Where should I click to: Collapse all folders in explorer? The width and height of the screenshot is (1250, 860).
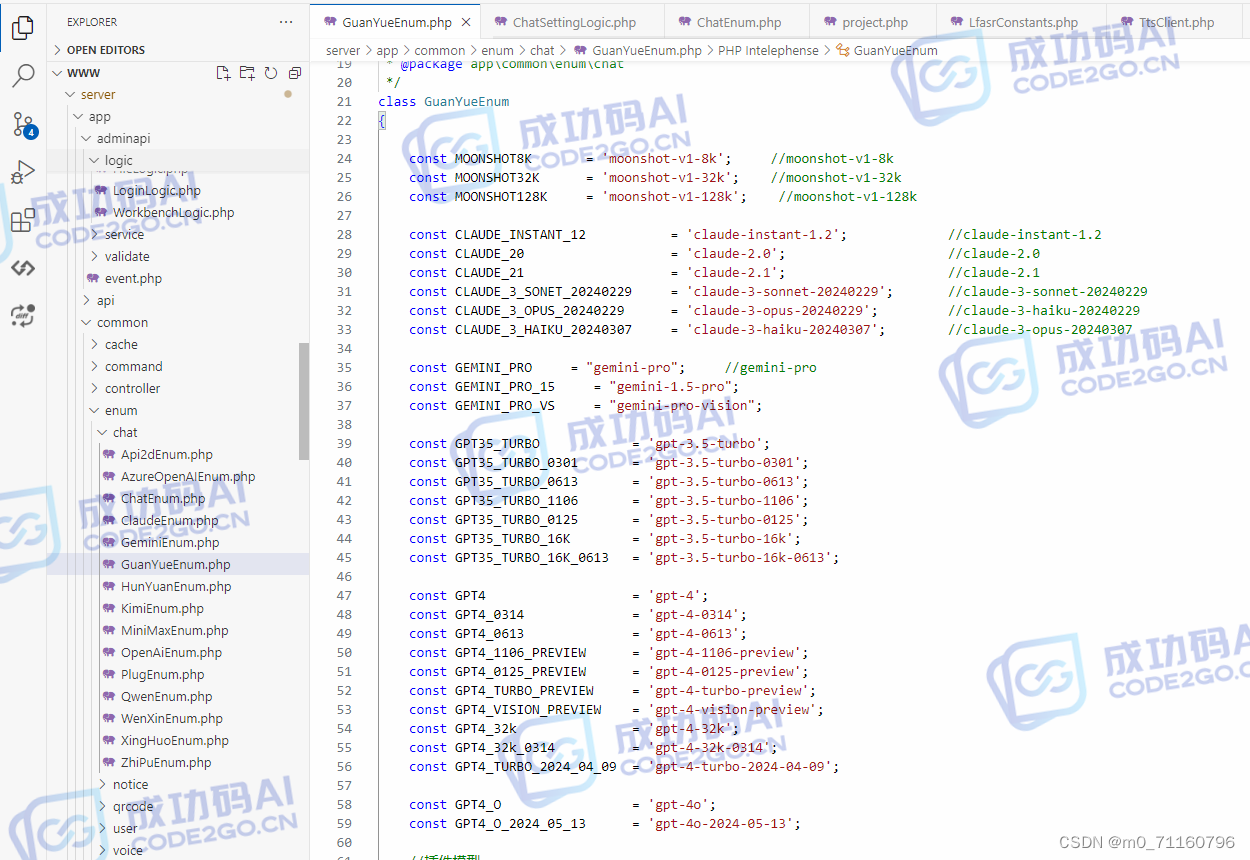(295, 73)
